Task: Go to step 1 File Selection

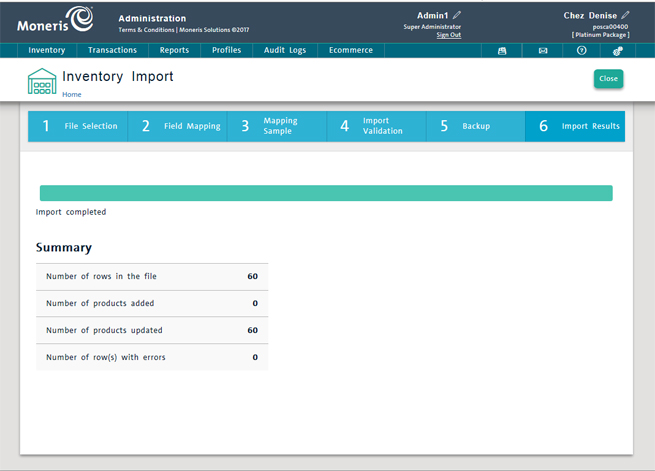Action: tap(79, 127)
